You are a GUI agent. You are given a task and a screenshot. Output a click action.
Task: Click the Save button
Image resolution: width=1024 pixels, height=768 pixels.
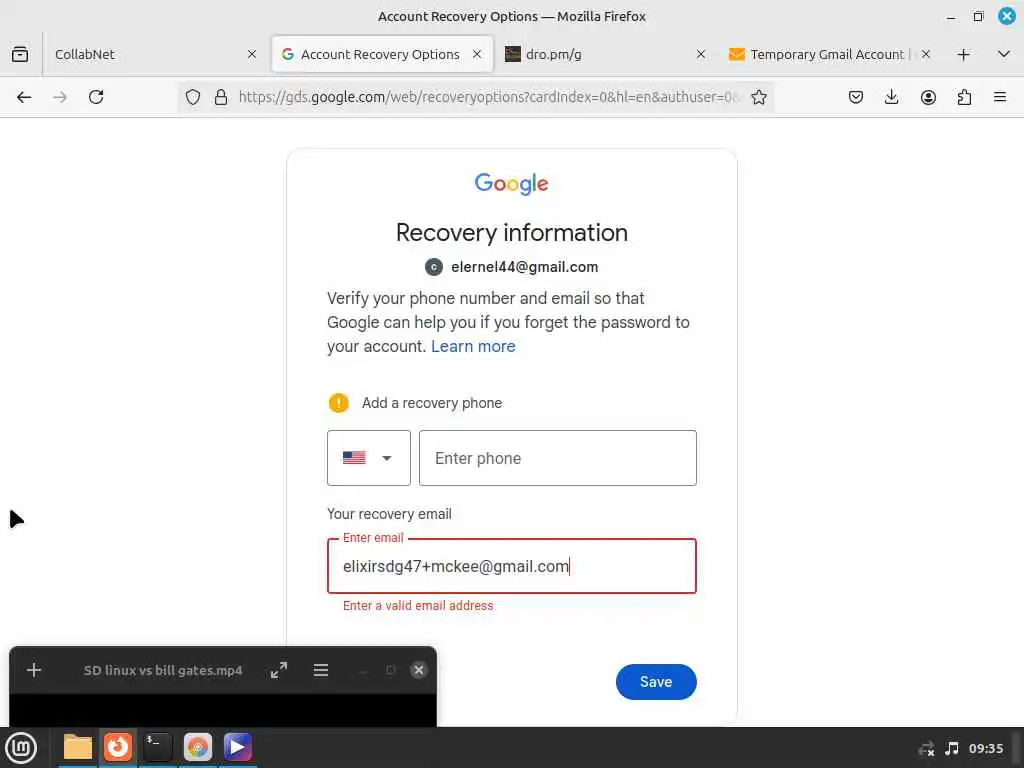[656, 682]
